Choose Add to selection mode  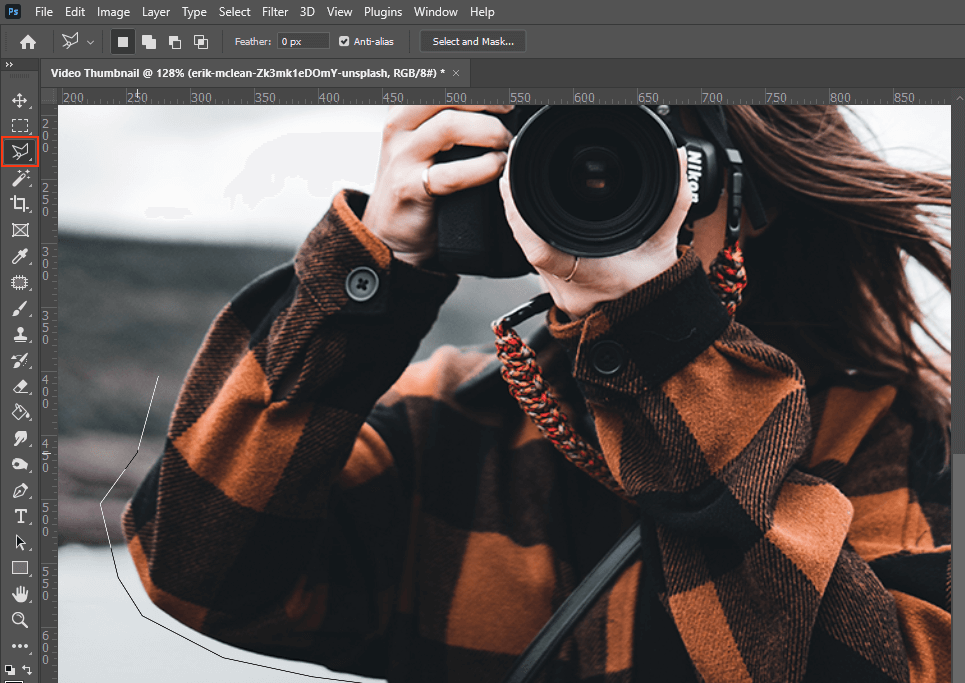pos(149,42)
